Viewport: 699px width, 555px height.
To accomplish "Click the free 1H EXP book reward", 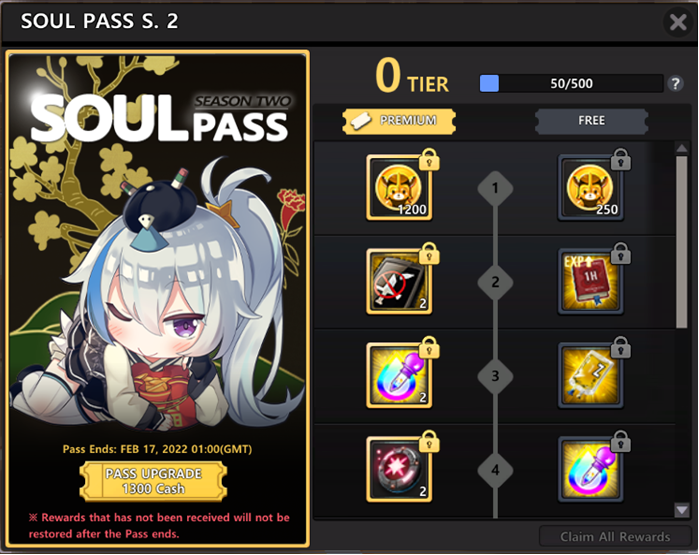I will tap(591, 282).
